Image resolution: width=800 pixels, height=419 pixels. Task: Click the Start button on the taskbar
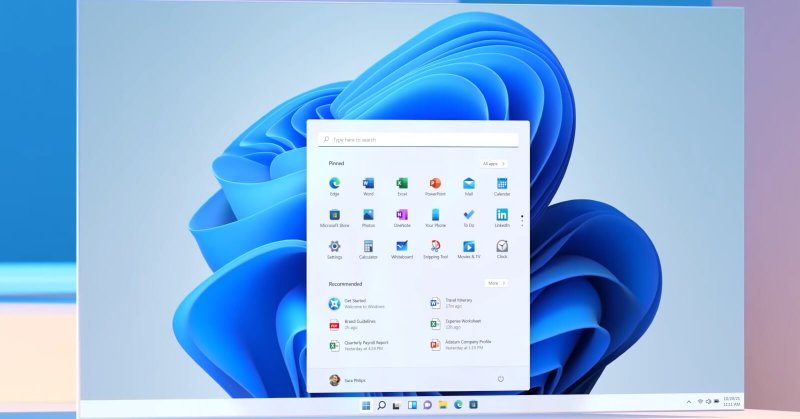coord(366,405)
